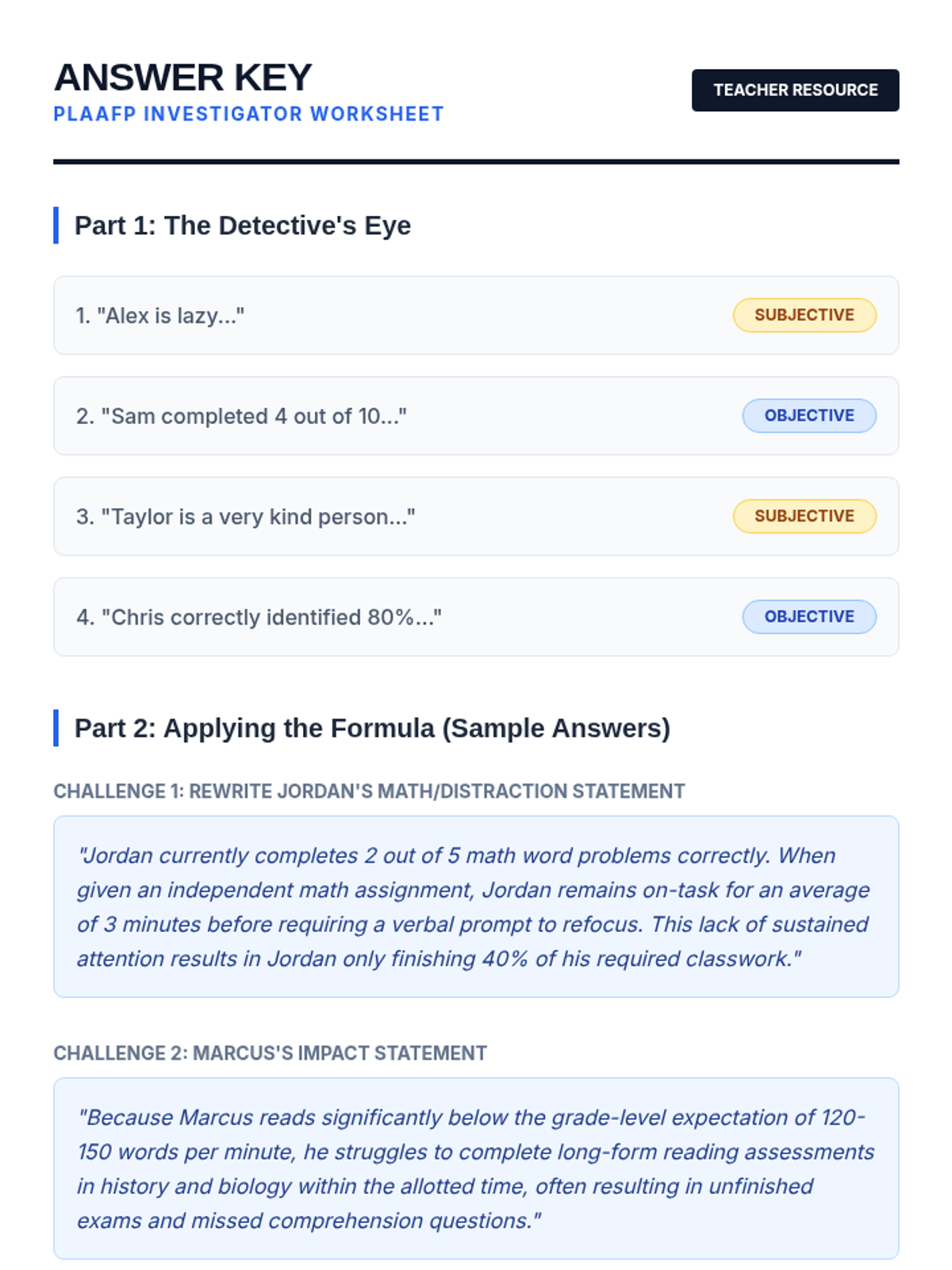Click the OBJECTIVE badge beside the Chris statement

click(x=808, y=617)
